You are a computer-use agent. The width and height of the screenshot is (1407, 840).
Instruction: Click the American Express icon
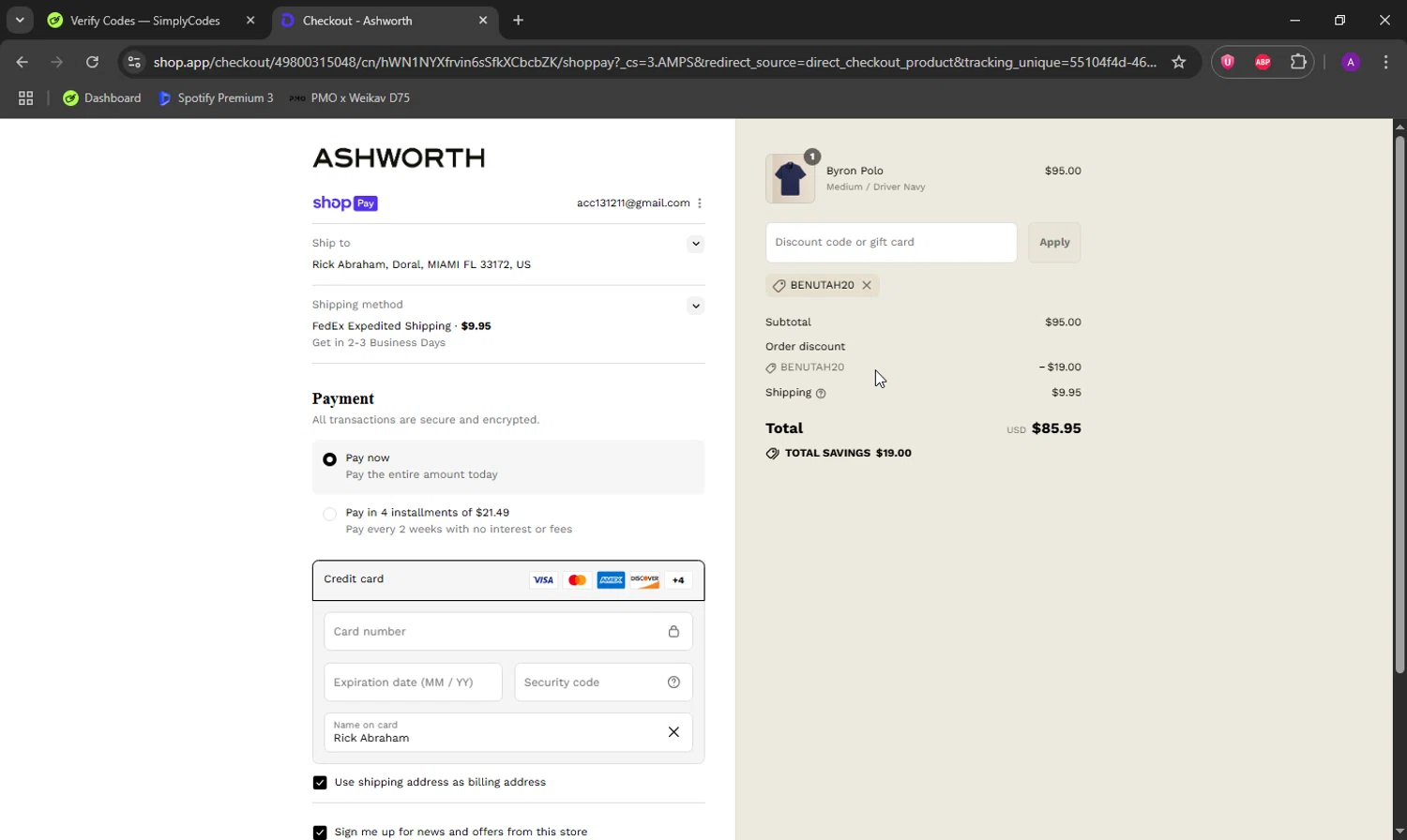611,580
